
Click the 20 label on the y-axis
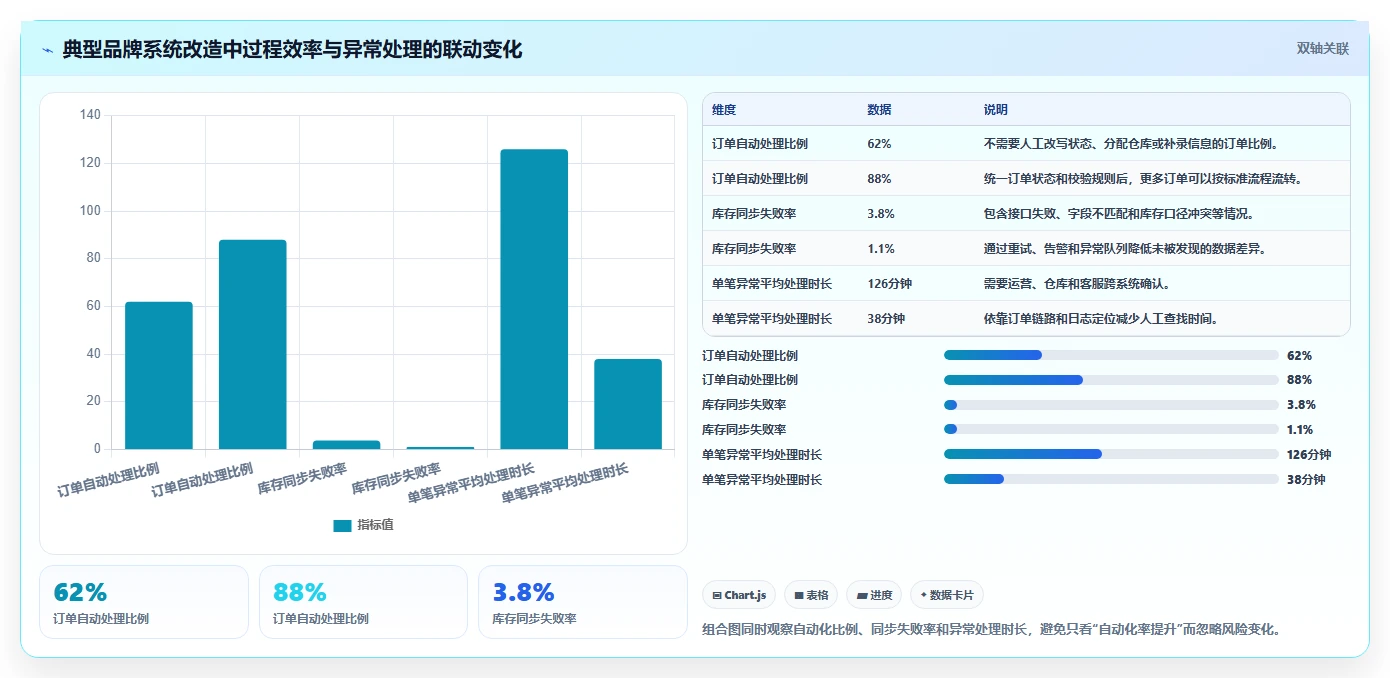click(93, 401)
